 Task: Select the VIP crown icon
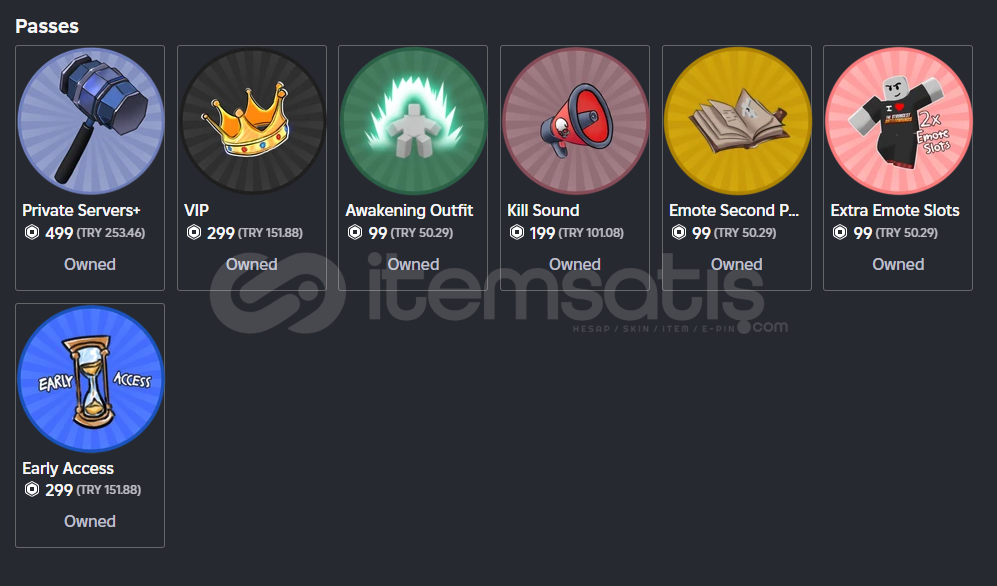[252, 121]
